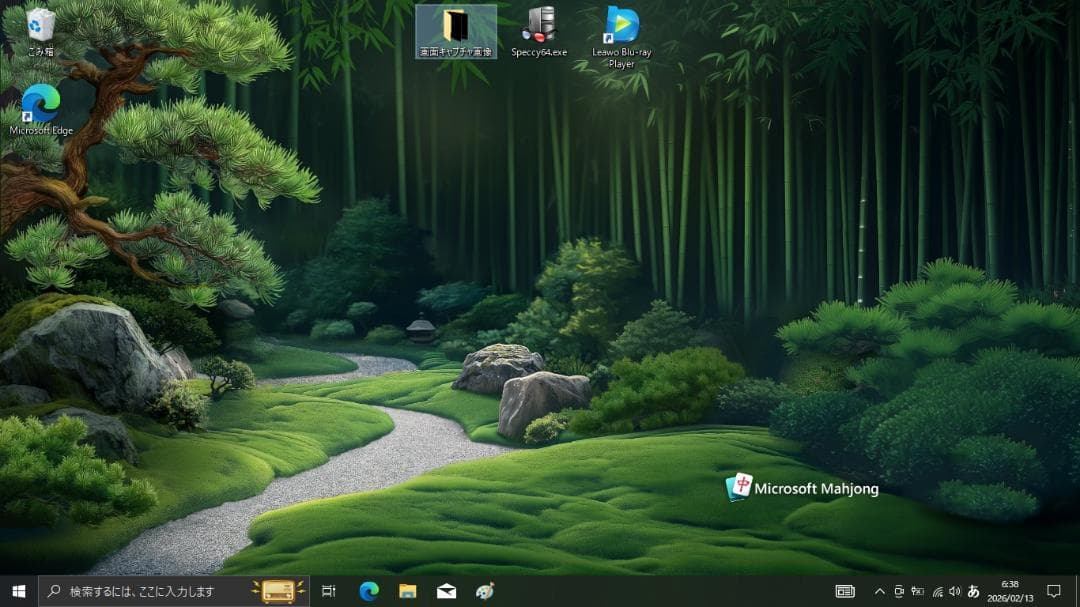Screen dimensions: 1080x607
Task: Open Mail from the taskbar
Action: [x=445, y=591]
